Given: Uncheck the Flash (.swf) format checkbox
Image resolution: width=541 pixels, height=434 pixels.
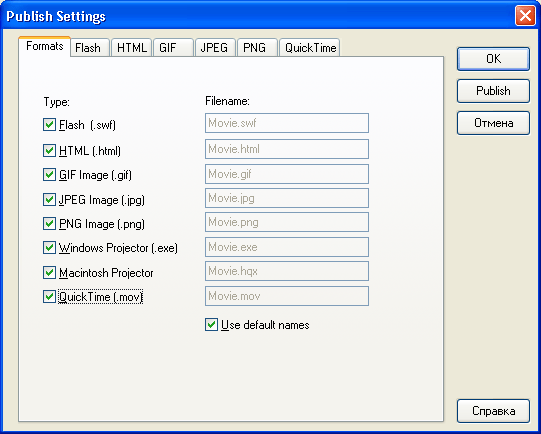Looking at the screenshot, I should 49,125.
